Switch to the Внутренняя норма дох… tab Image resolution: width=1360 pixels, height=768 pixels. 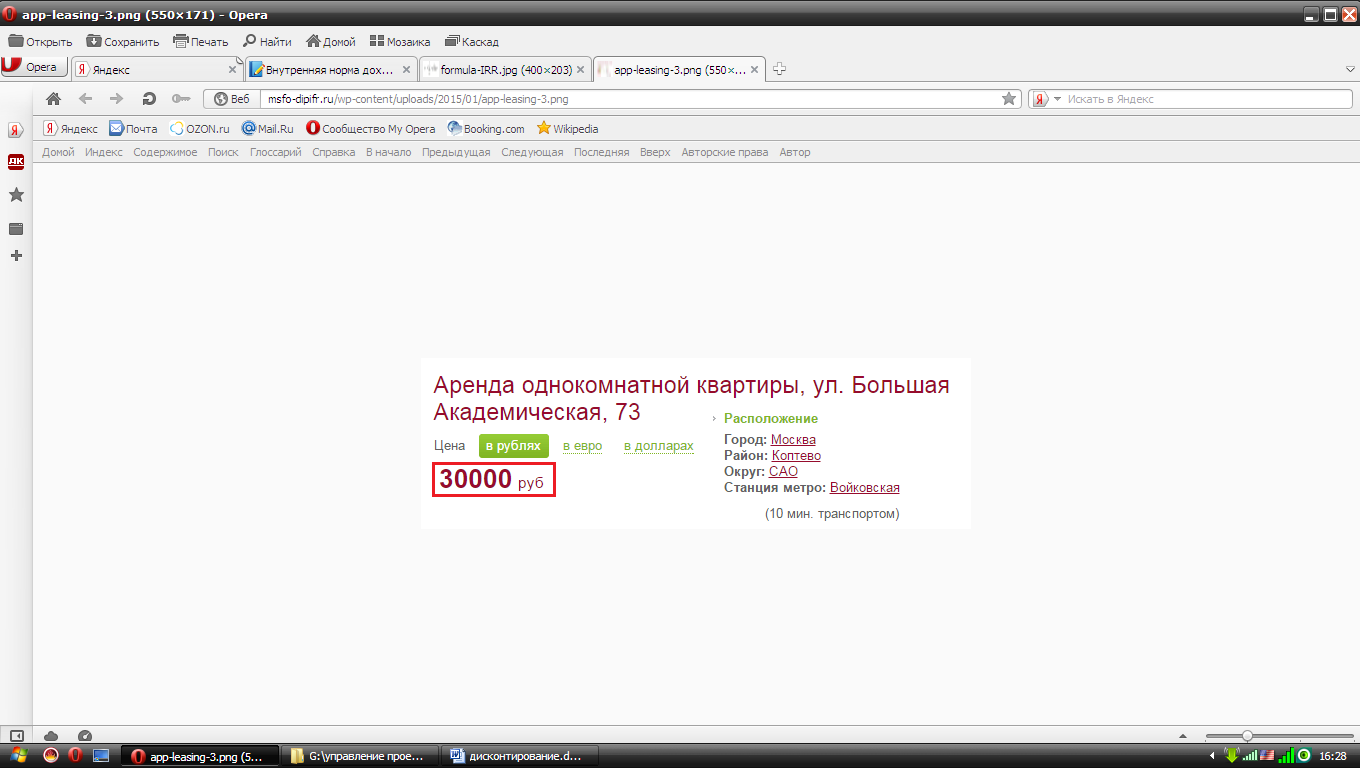click(330, 70)
